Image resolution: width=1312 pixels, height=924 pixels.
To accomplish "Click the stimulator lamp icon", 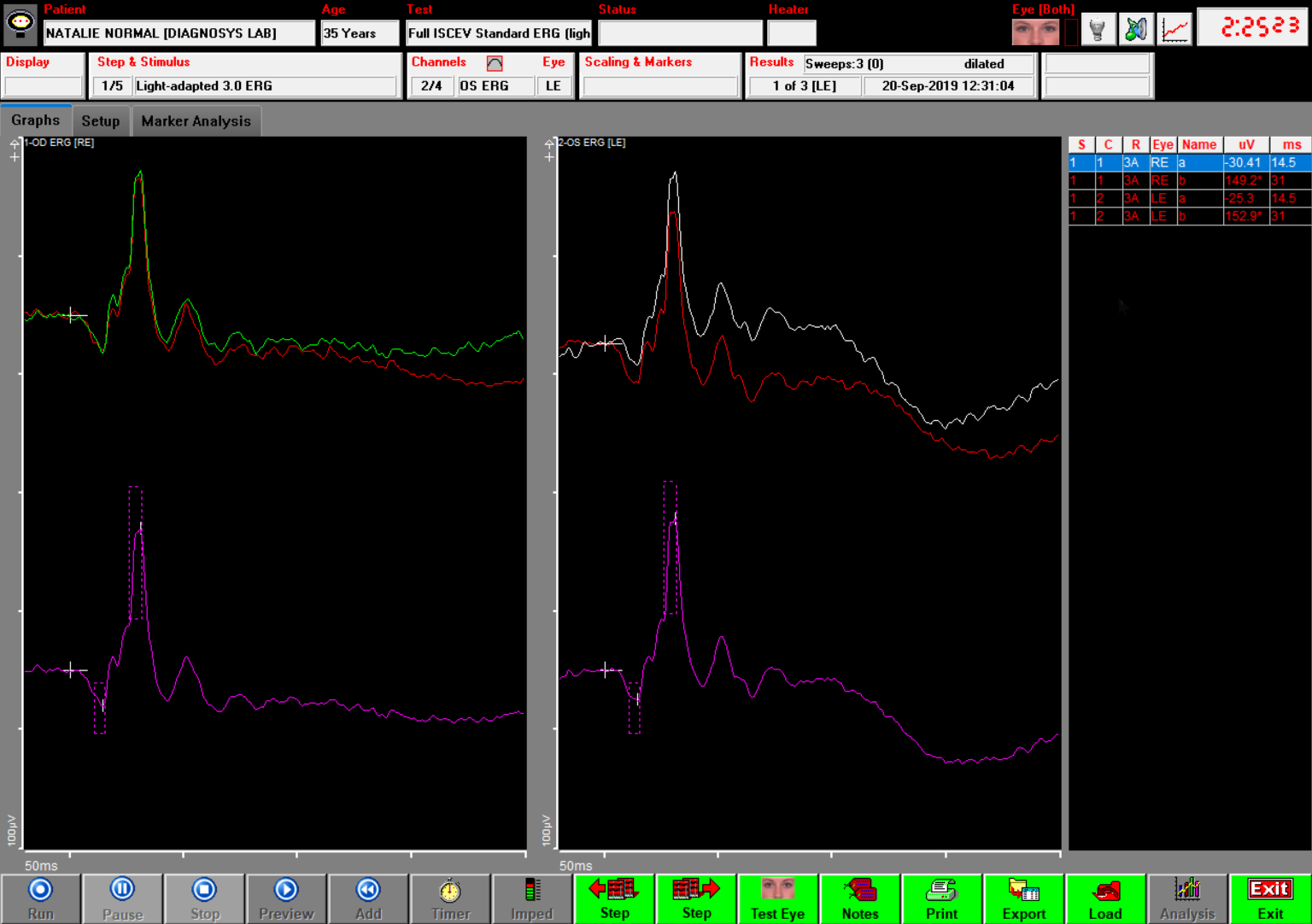I will 1098,28.
